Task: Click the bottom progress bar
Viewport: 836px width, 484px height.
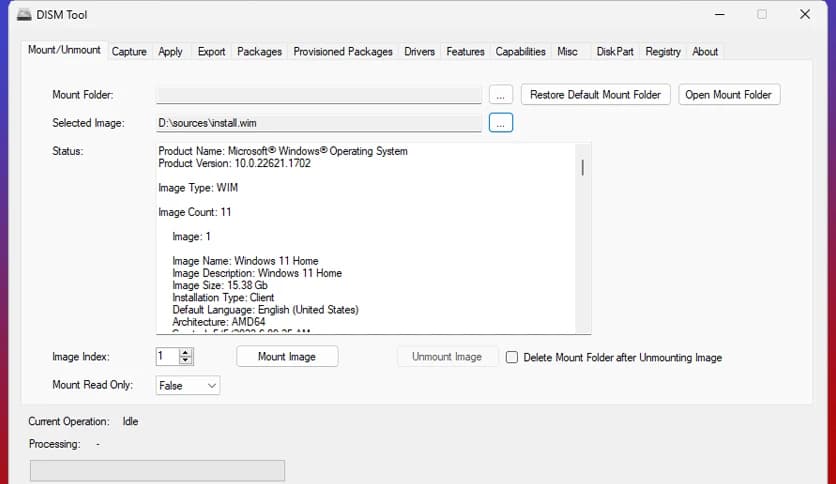Action: pyautogui.click(x=157, y=471)
